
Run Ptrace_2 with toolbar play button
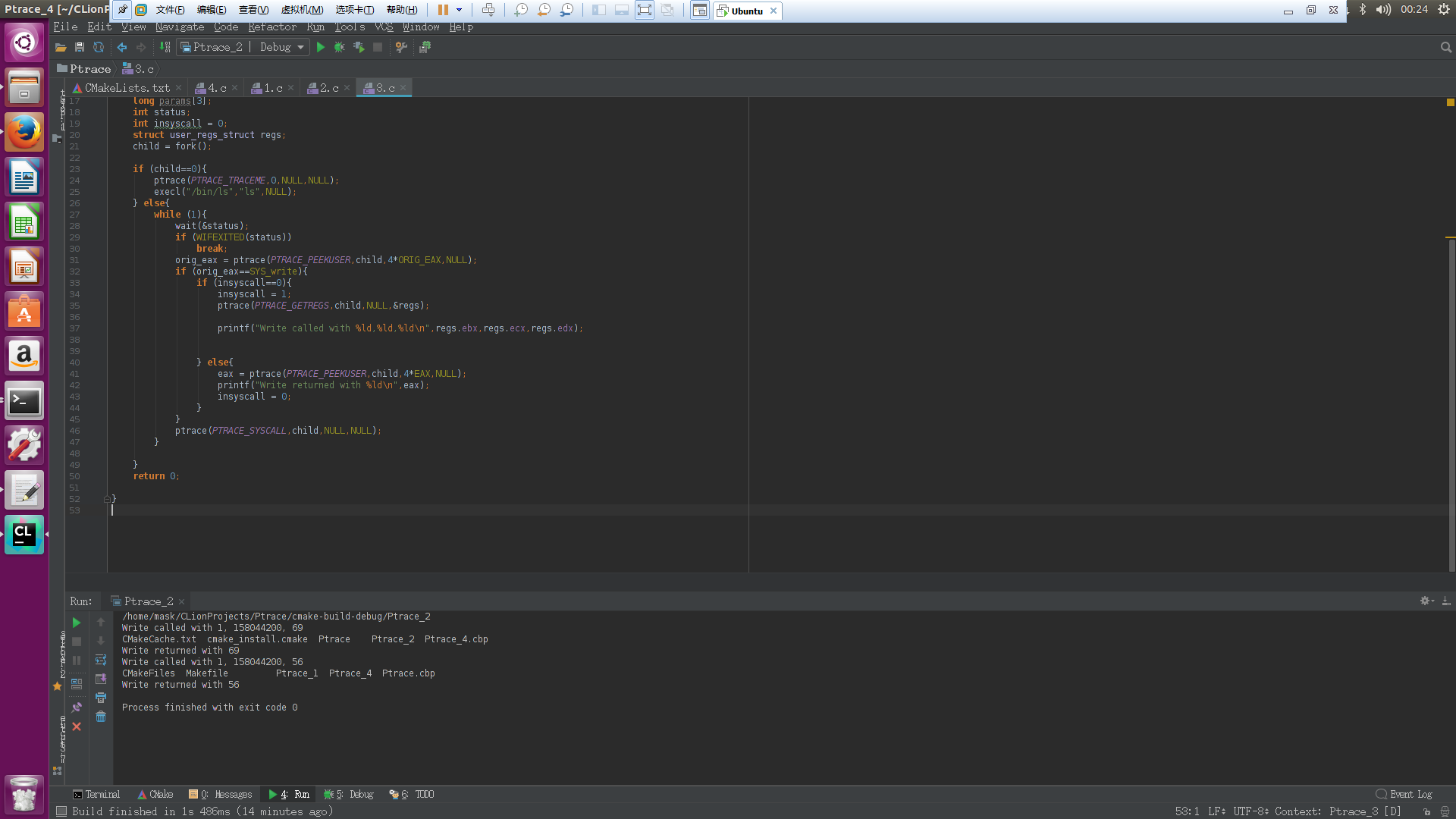click(321, 47)
